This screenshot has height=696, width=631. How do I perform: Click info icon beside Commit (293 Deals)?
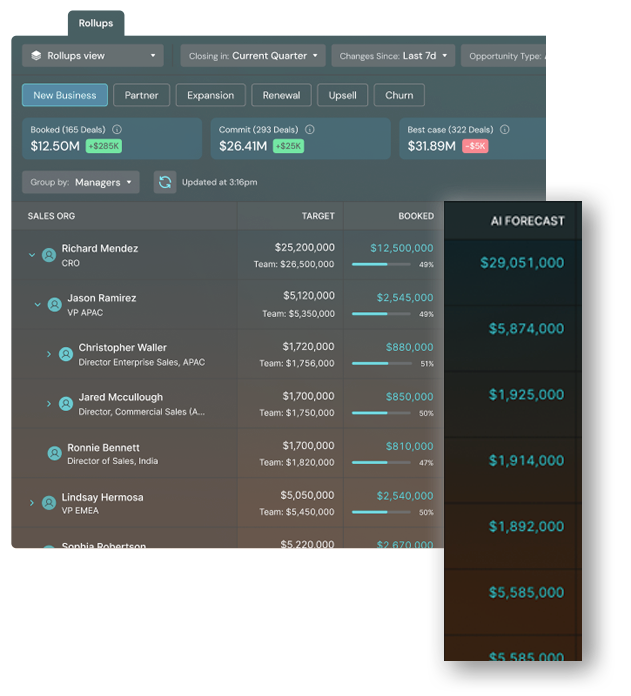[x=310, y=130]
